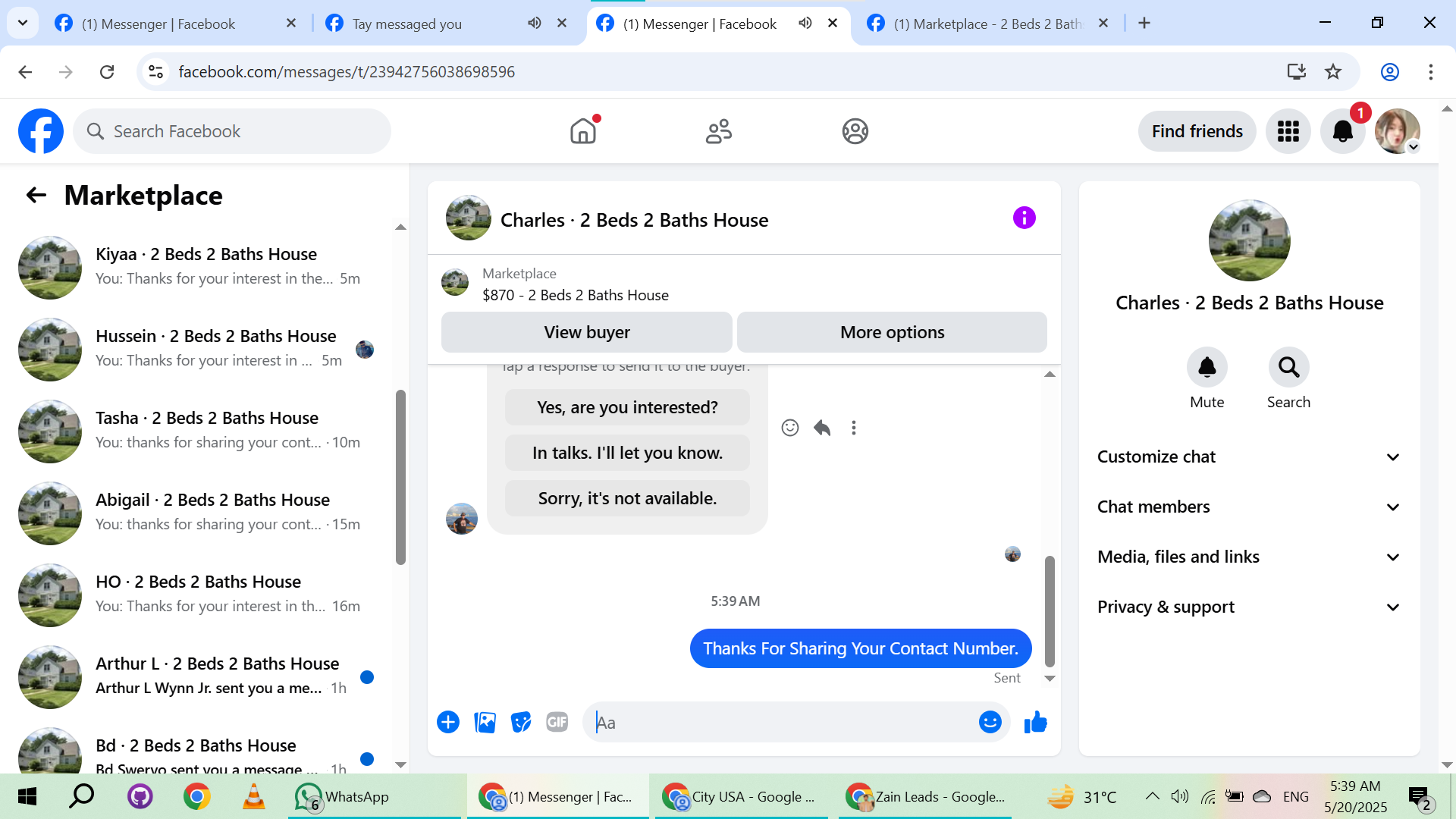Screen dimensions: 1456x819
Task: Expand the Customize chat section
Action: pyautogui.click(x=1249, y=457)
